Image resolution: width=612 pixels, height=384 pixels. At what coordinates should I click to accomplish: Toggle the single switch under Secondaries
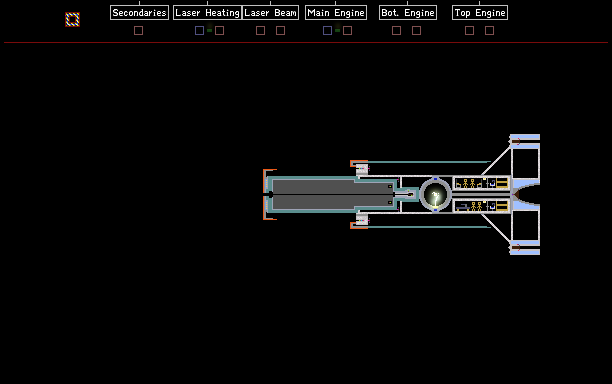(x=139, y=30)
